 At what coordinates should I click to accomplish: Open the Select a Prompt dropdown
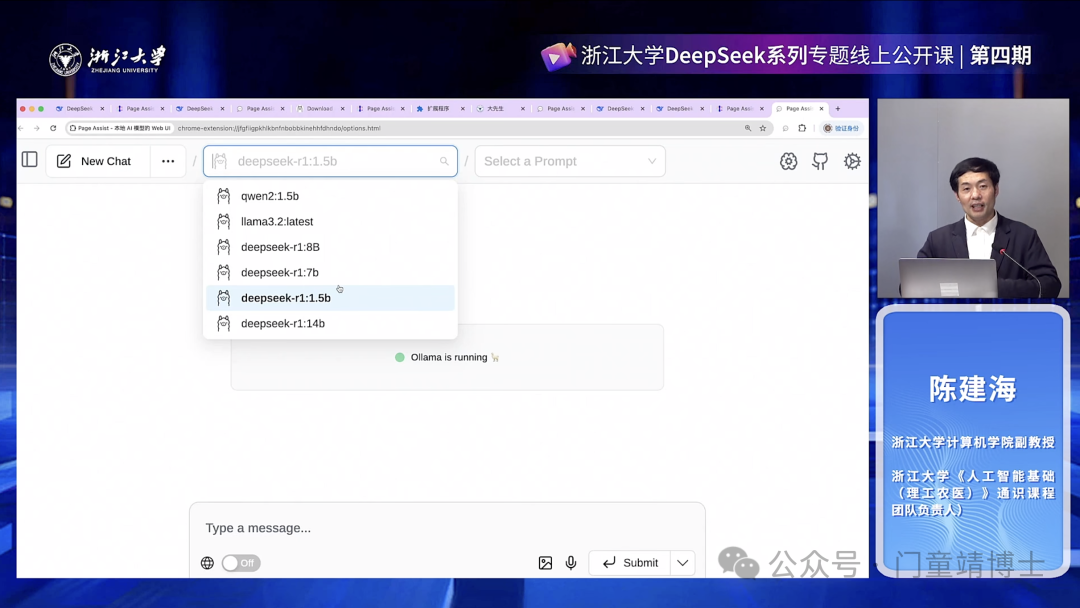click(570, 161)
